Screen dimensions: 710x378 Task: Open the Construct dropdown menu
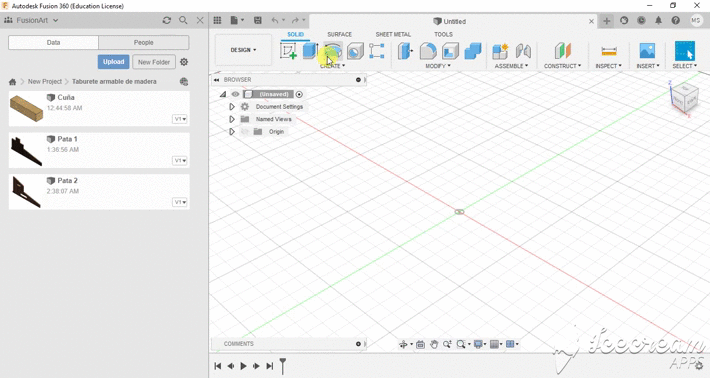(x=562, y=66)
